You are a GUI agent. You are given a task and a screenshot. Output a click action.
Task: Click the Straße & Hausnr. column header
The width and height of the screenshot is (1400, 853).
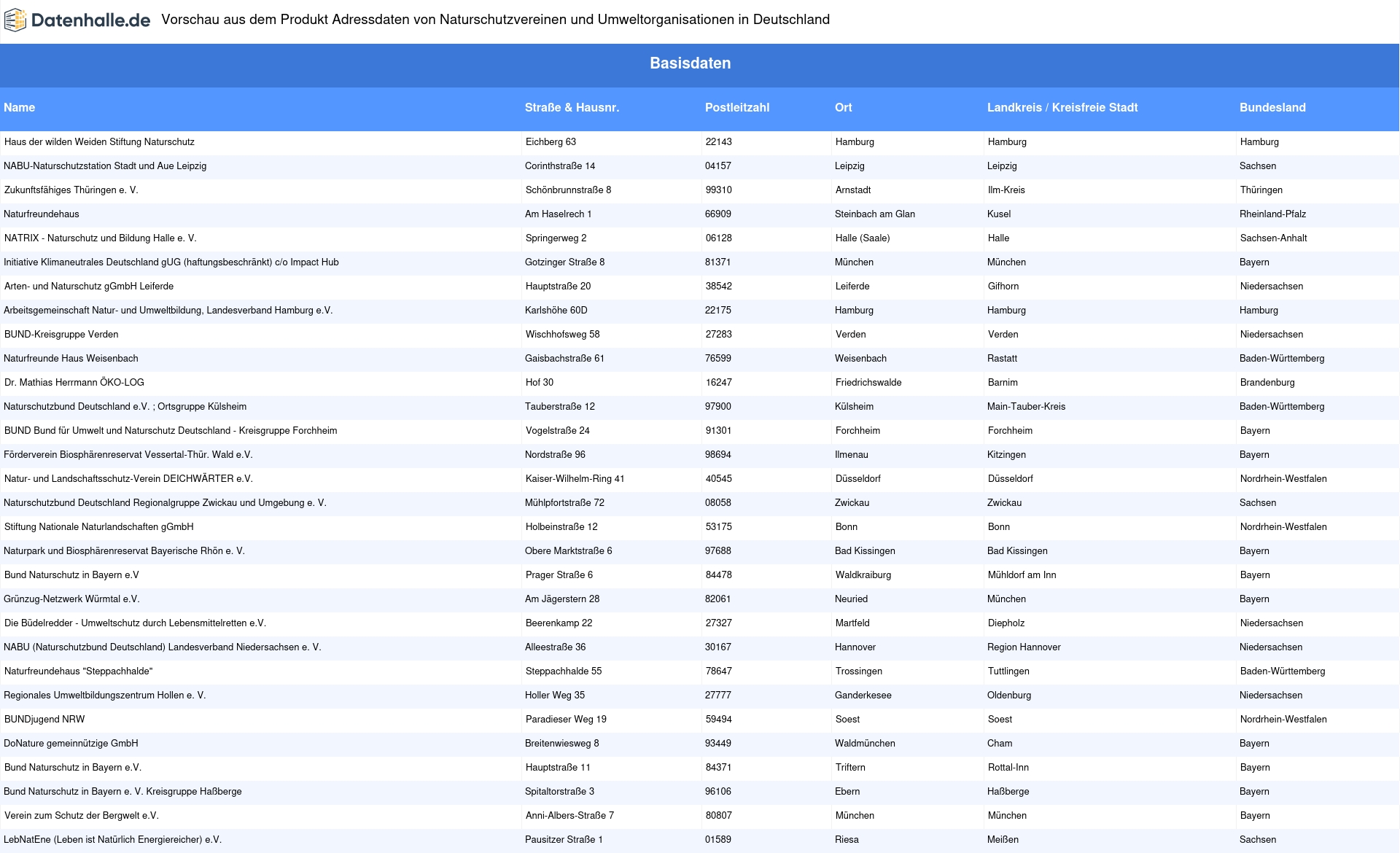(x=572, y=108)
